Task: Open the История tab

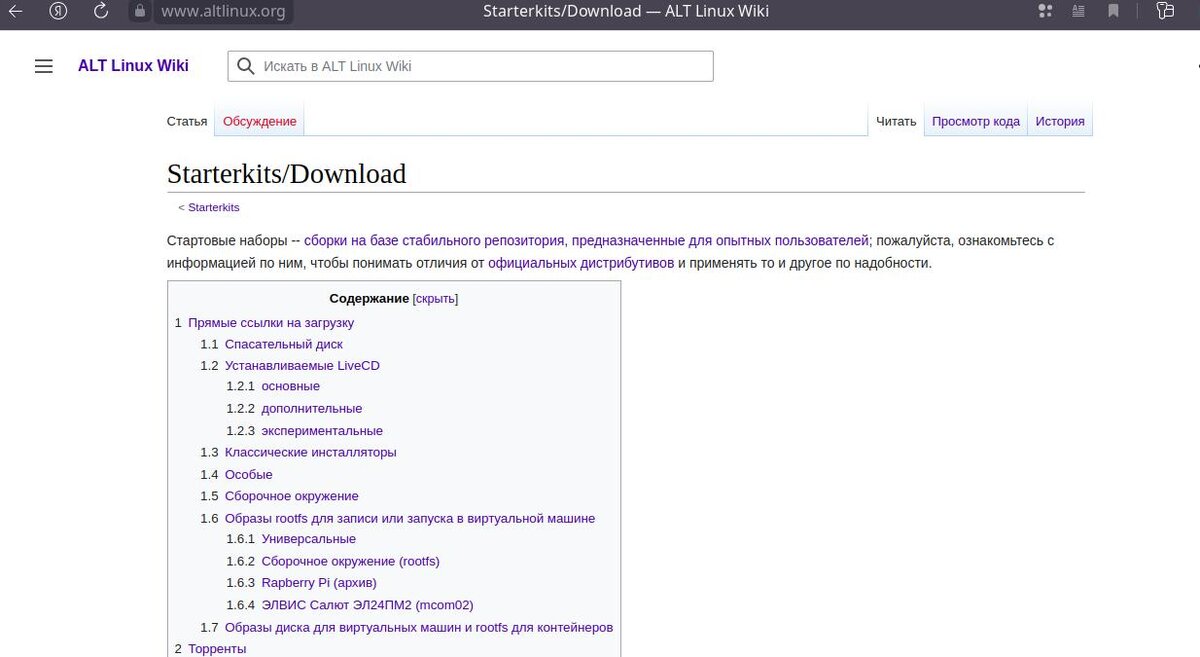Action: point(1060,121)
